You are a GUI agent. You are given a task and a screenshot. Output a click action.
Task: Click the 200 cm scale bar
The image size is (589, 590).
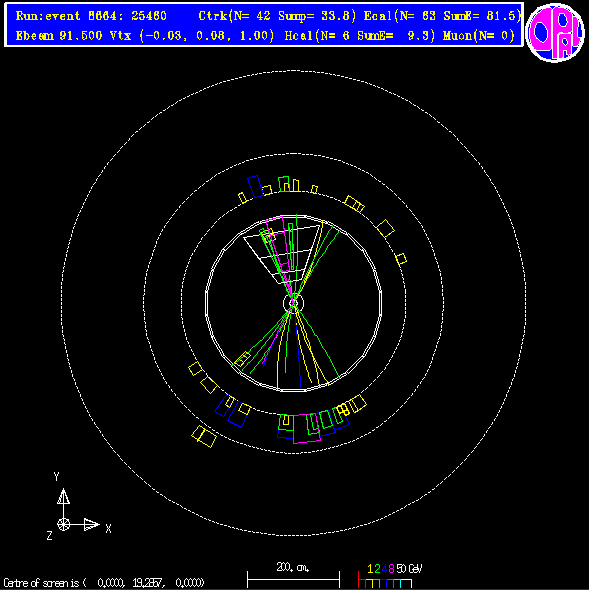[x=294, y=579]
